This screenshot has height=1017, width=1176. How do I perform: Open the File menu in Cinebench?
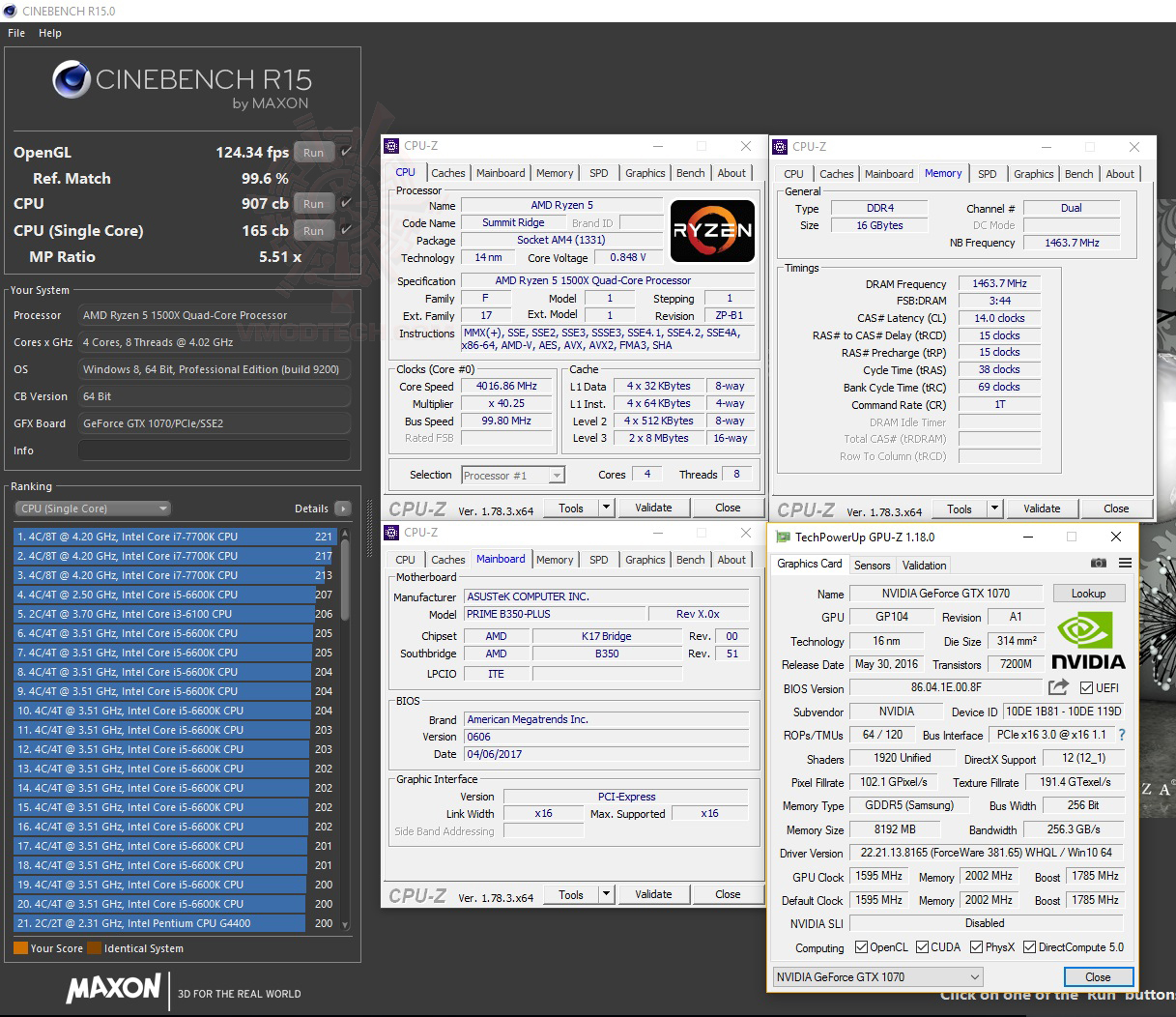coord(16,33)
